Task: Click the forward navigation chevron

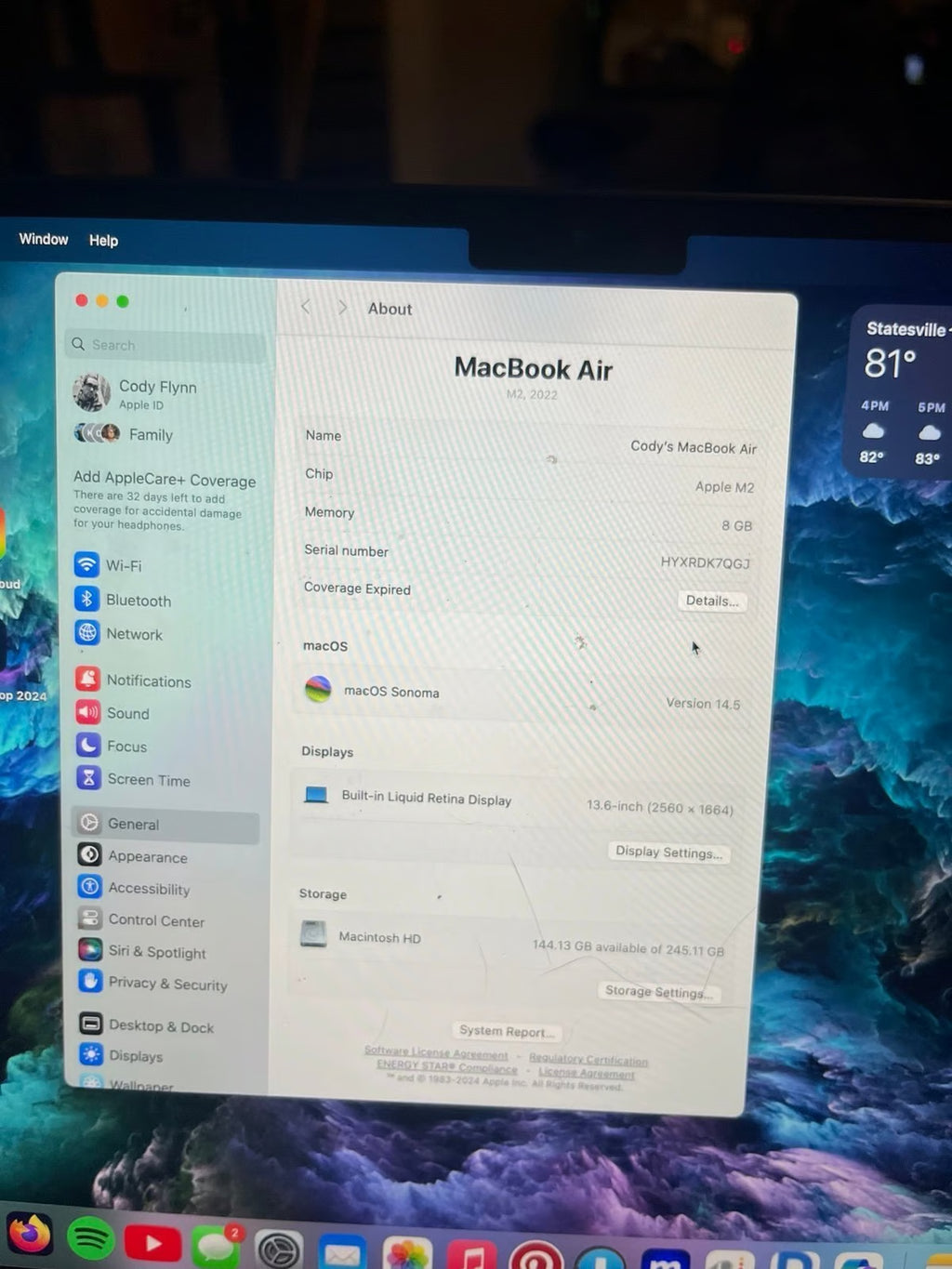Action: [x=342, y=307]
